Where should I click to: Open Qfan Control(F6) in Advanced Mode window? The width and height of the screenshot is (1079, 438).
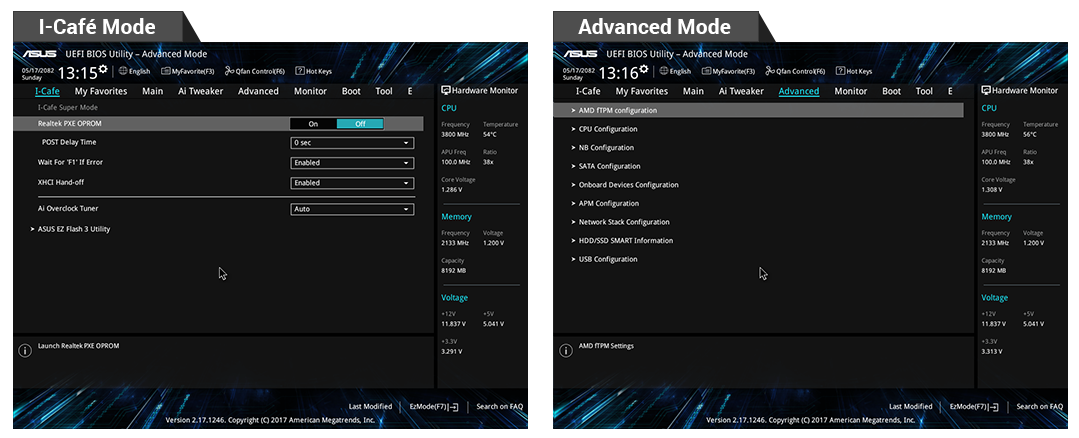795,71
